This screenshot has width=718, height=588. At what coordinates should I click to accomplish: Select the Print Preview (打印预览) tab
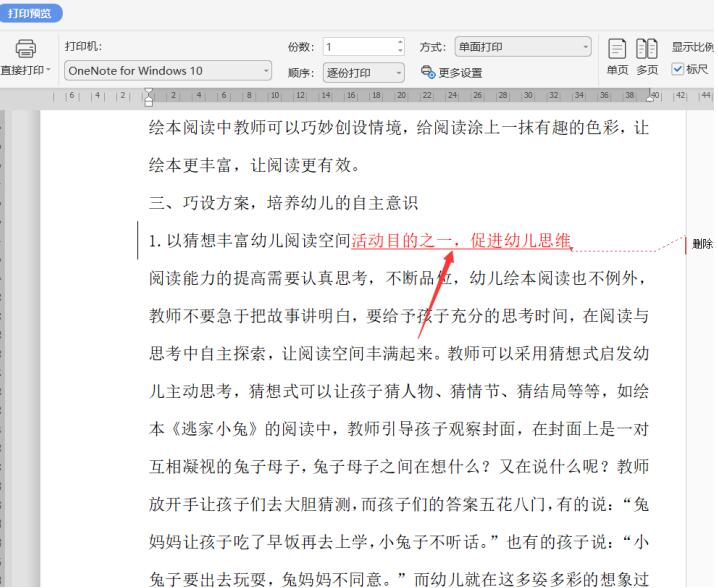pos(33,14)
